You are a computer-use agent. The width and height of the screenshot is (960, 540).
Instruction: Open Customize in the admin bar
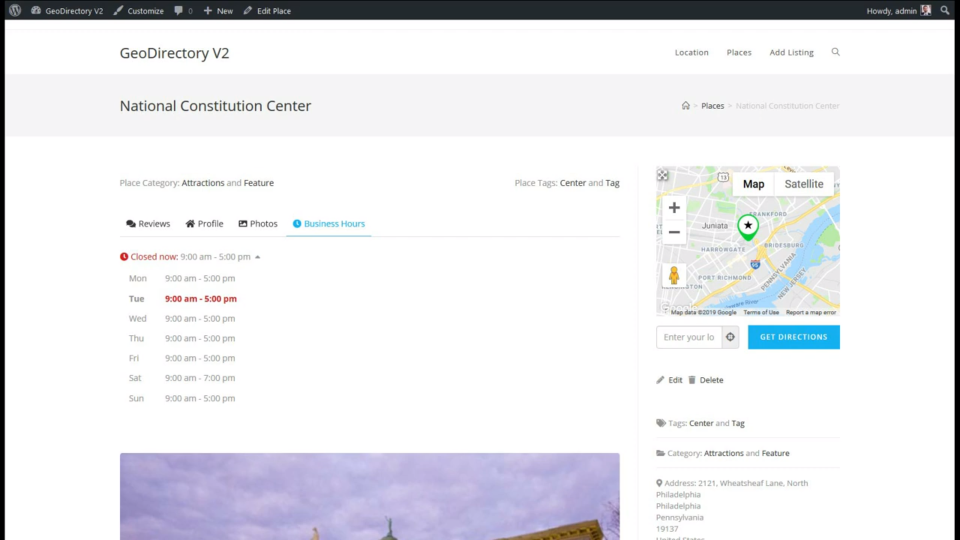pos(139,10)
